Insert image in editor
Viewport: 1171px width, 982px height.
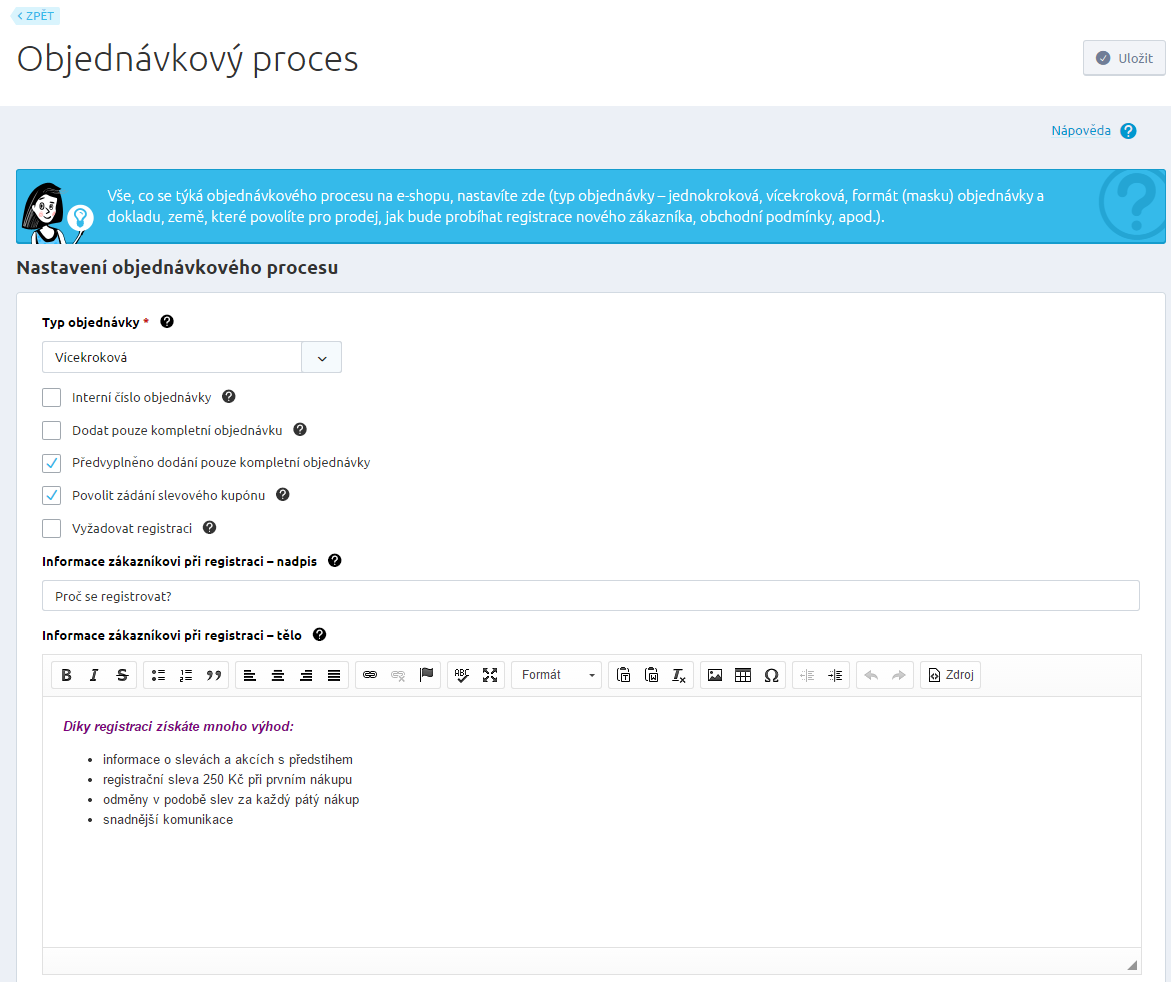coord(715,675)
